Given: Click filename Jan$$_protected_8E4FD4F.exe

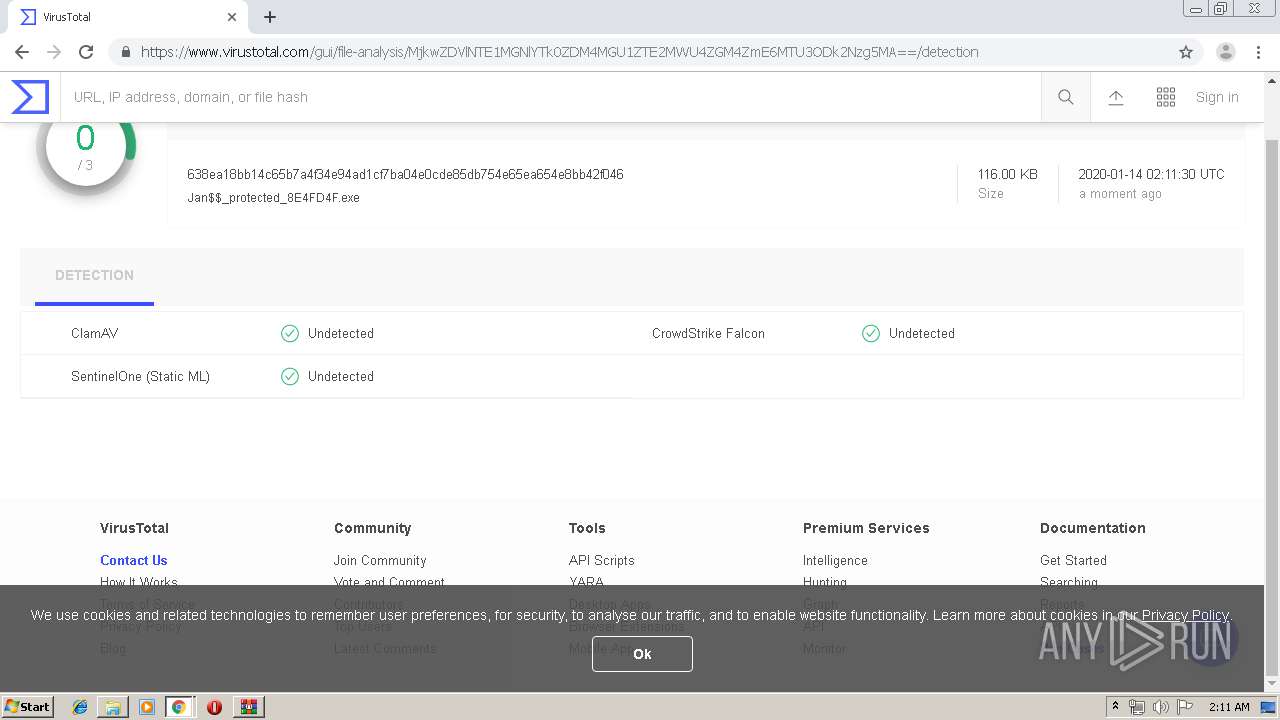Looking at the screenshot, I should pos(273,198).
